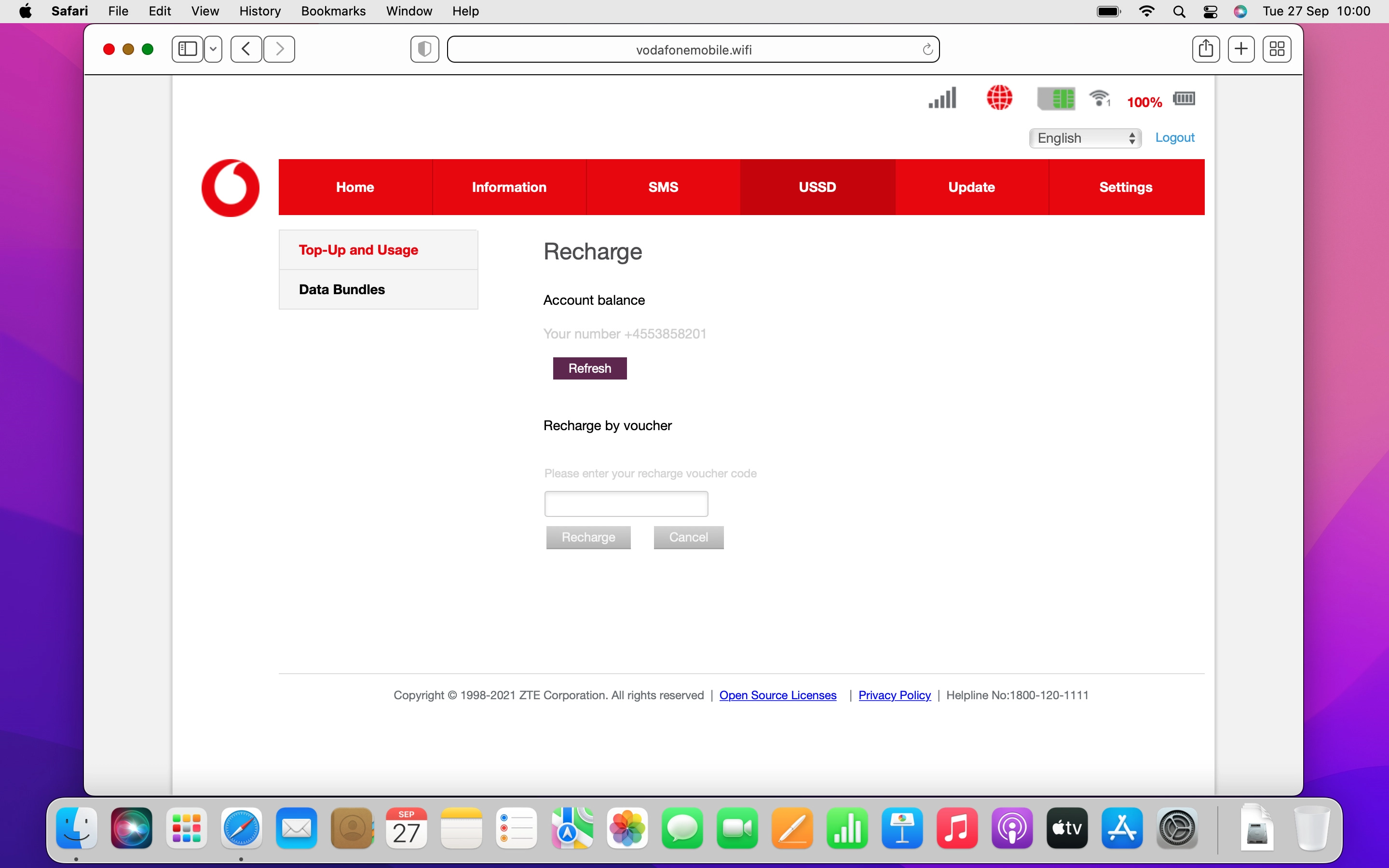This screenshot has height=868, width=1389.
Task: Click Refresh to update account balance
Action: point(589,368)
